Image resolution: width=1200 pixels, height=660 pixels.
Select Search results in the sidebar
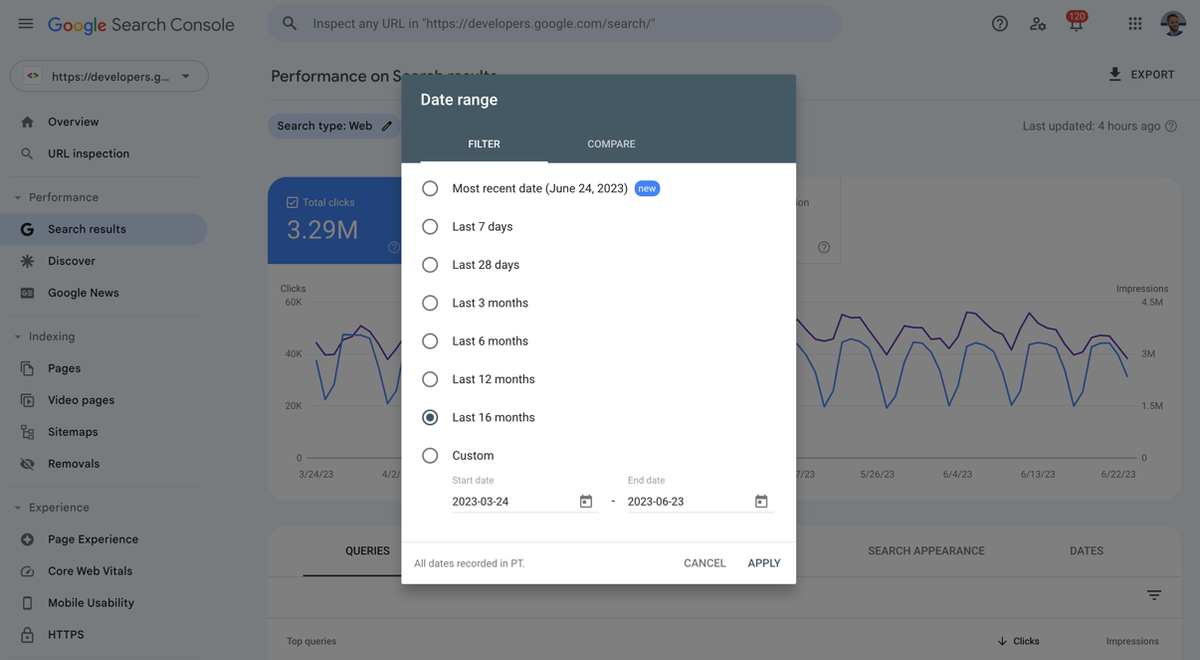pyautogui.click(x=85, y=228)
